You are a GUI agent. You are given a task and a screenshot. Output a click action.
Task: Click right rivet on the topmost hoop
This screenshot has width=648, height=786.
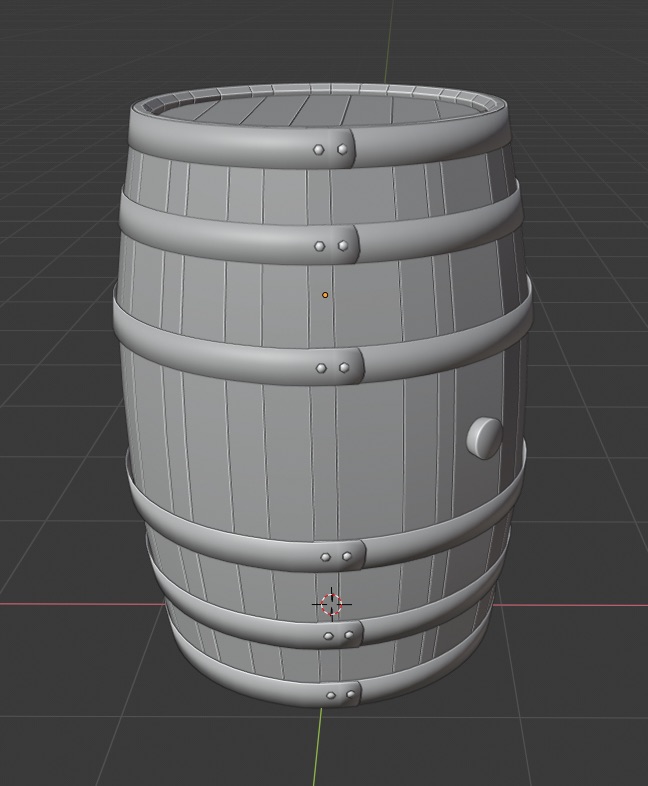342,149
